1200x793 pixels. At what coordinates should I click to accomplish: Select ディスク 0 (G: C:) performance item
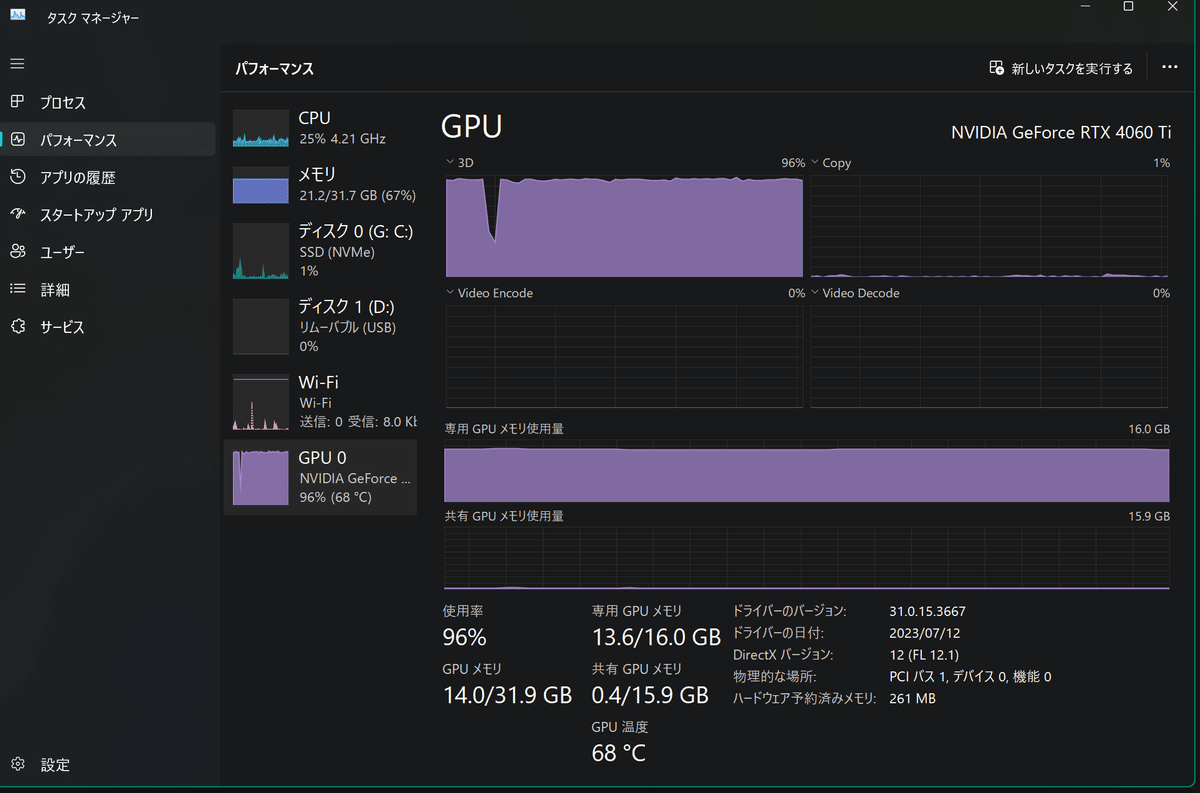[x=320, y=250]
